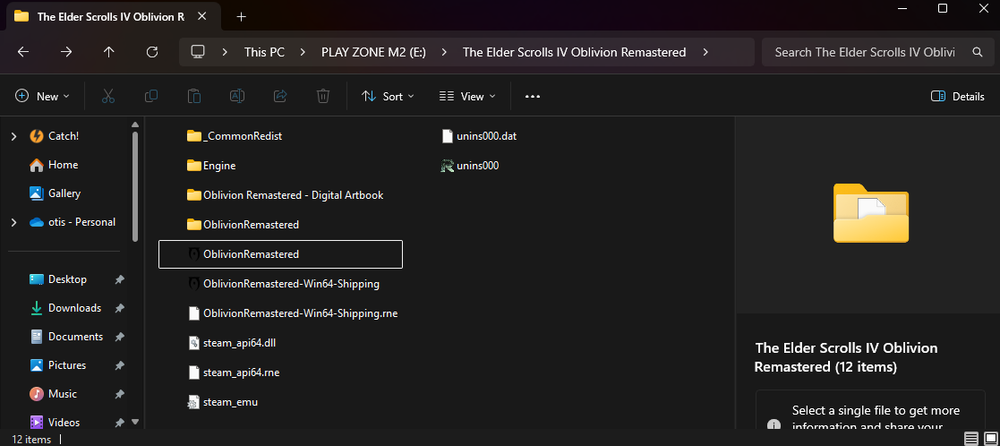Select the steam_emu settings file icon
The height and width of the screenshot is (446, 1000).
(x=195, y=402)
